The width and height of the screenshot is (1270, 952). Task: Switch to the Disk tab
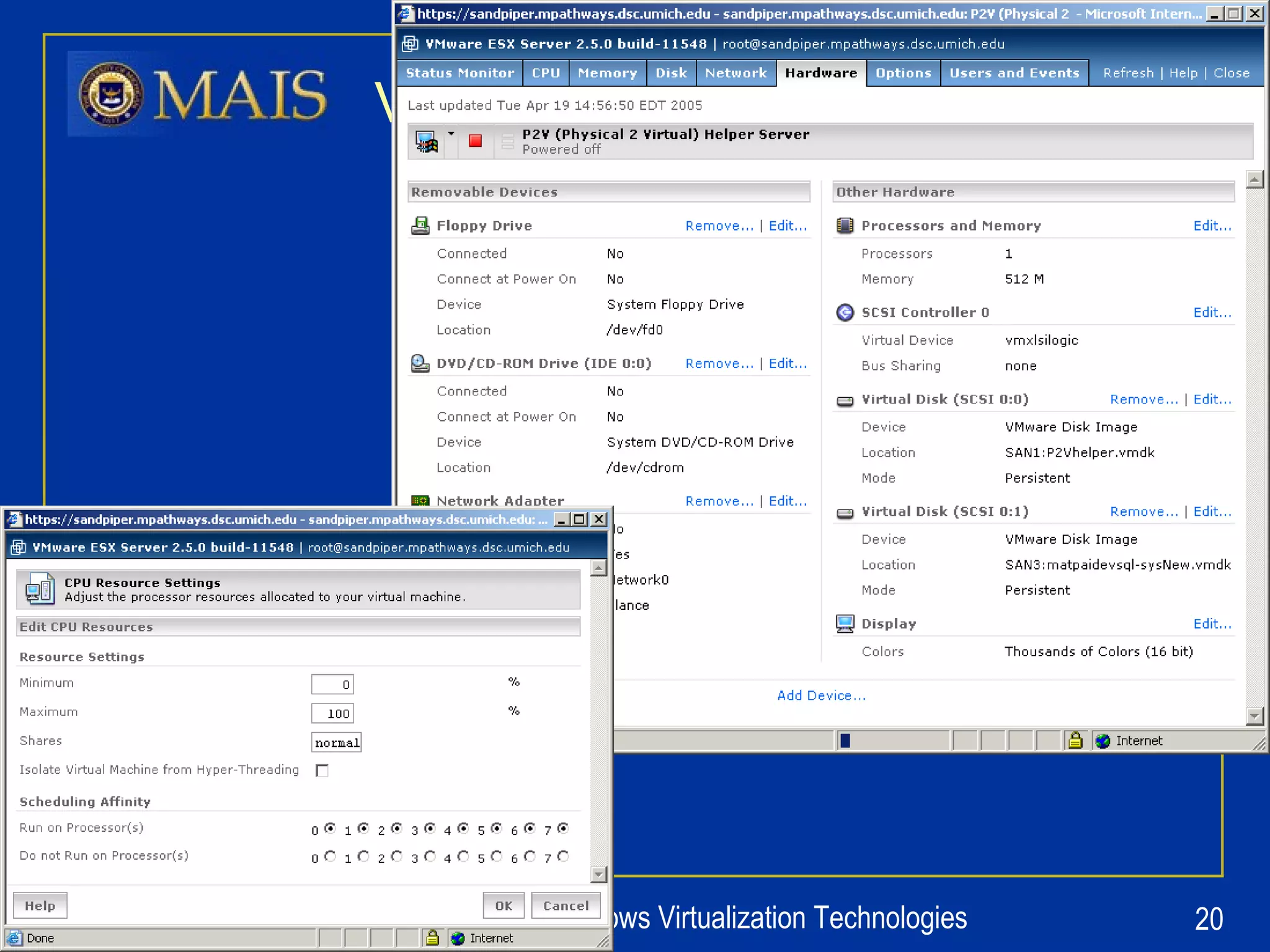tap(671, 73)
